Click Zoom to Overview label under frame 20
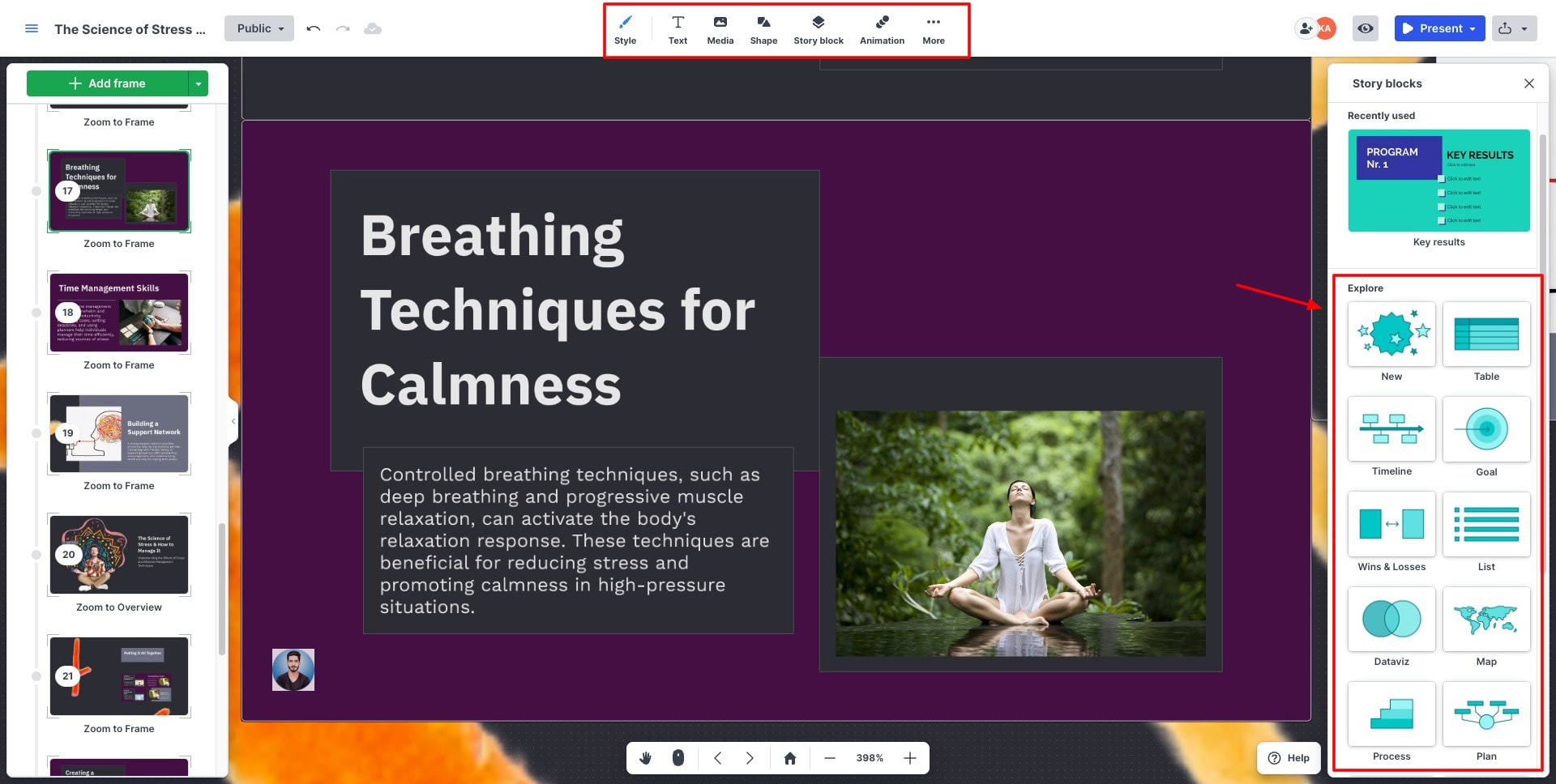This screenshot has height=784, width=1556. pyautogui.click(x=119, y=607)
